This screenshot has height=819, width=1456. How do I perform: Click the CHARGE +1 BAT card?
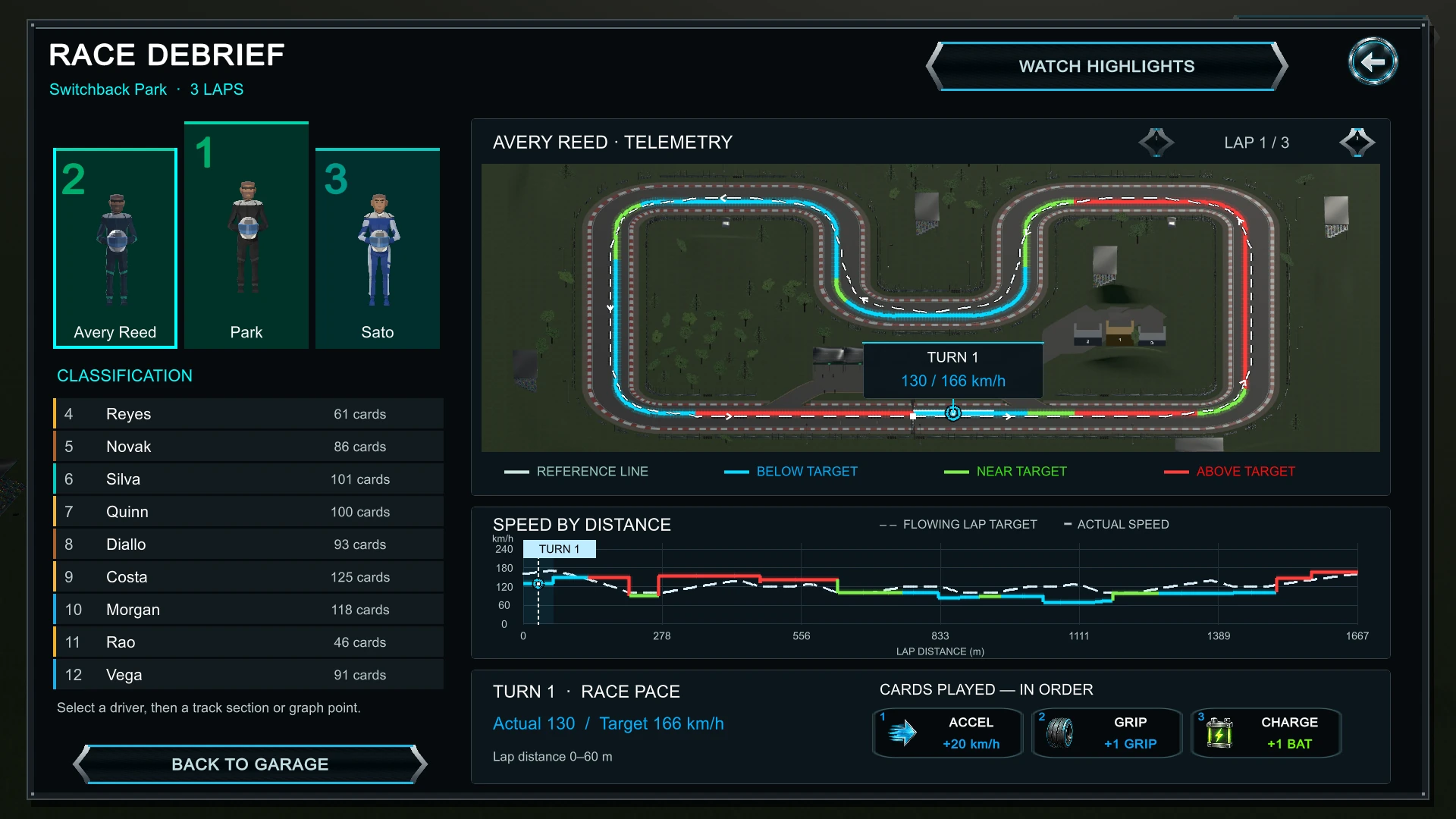click(1266, 733)
